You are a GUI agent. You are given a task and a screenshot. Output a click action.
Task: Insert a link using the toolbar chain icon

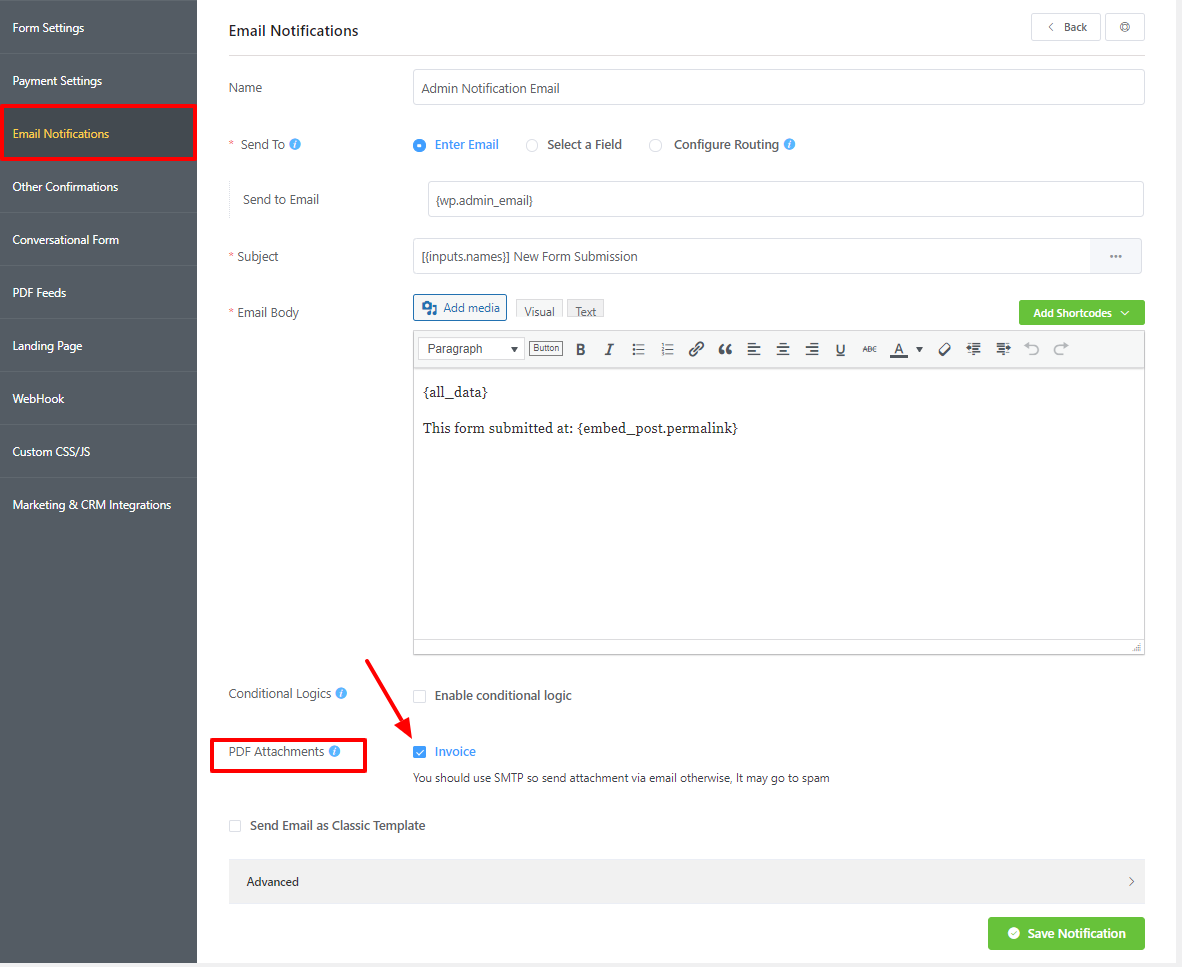point(696,348)
